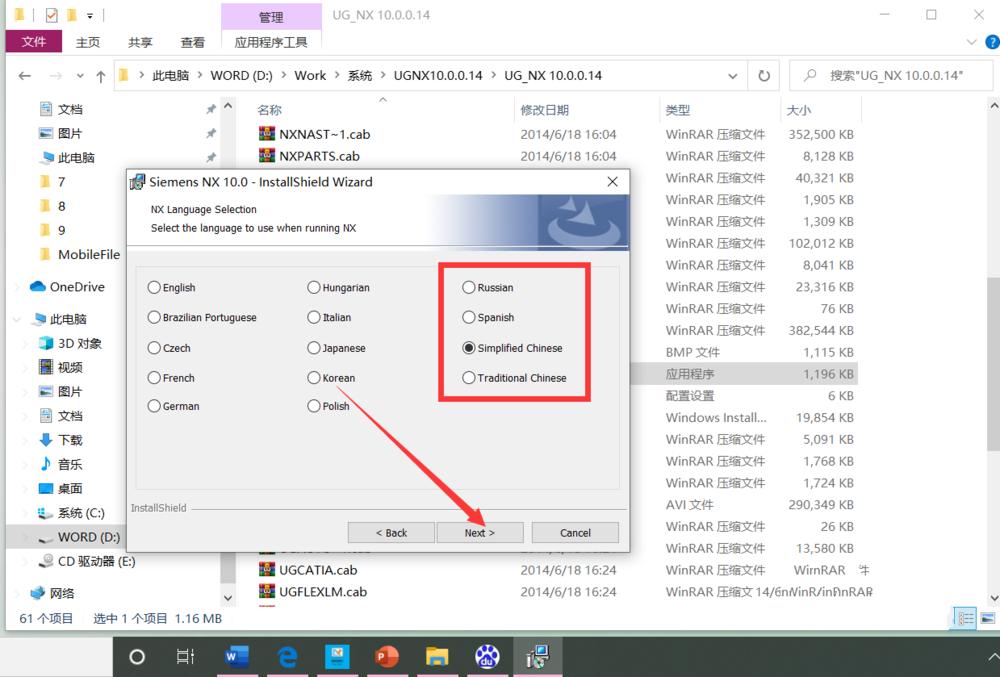Open the Baidu browser taskbar icon
The height and width of the screenshot is (677, 1000).
click(x=487, y=657)
